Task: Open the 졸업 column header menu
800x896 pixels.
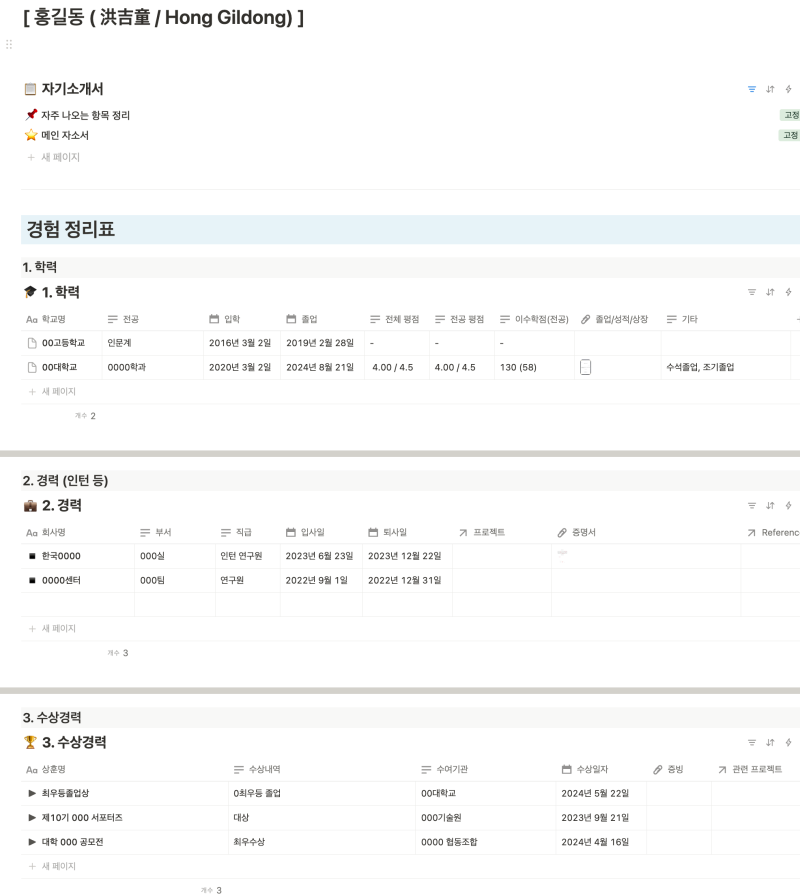Action: pyautogui.click(x=302, y=319)
